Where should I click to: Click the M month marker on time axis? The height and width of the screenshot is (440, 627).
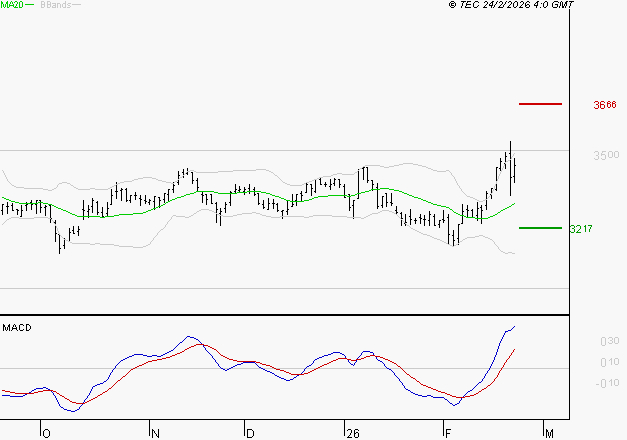coord(549,434)
